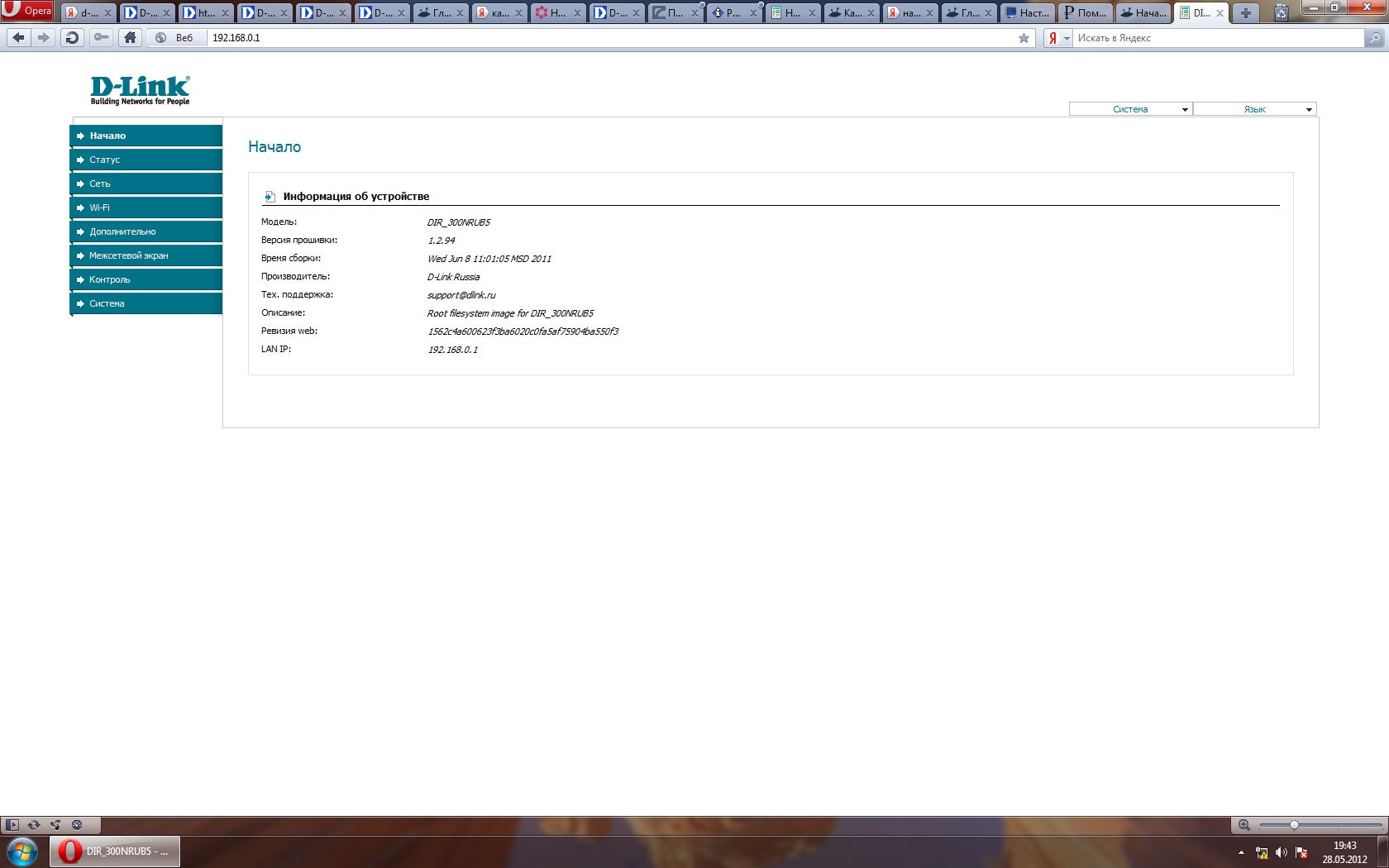
Task: Open the Yandex search engine dropdown
Action: (1058, 38)
